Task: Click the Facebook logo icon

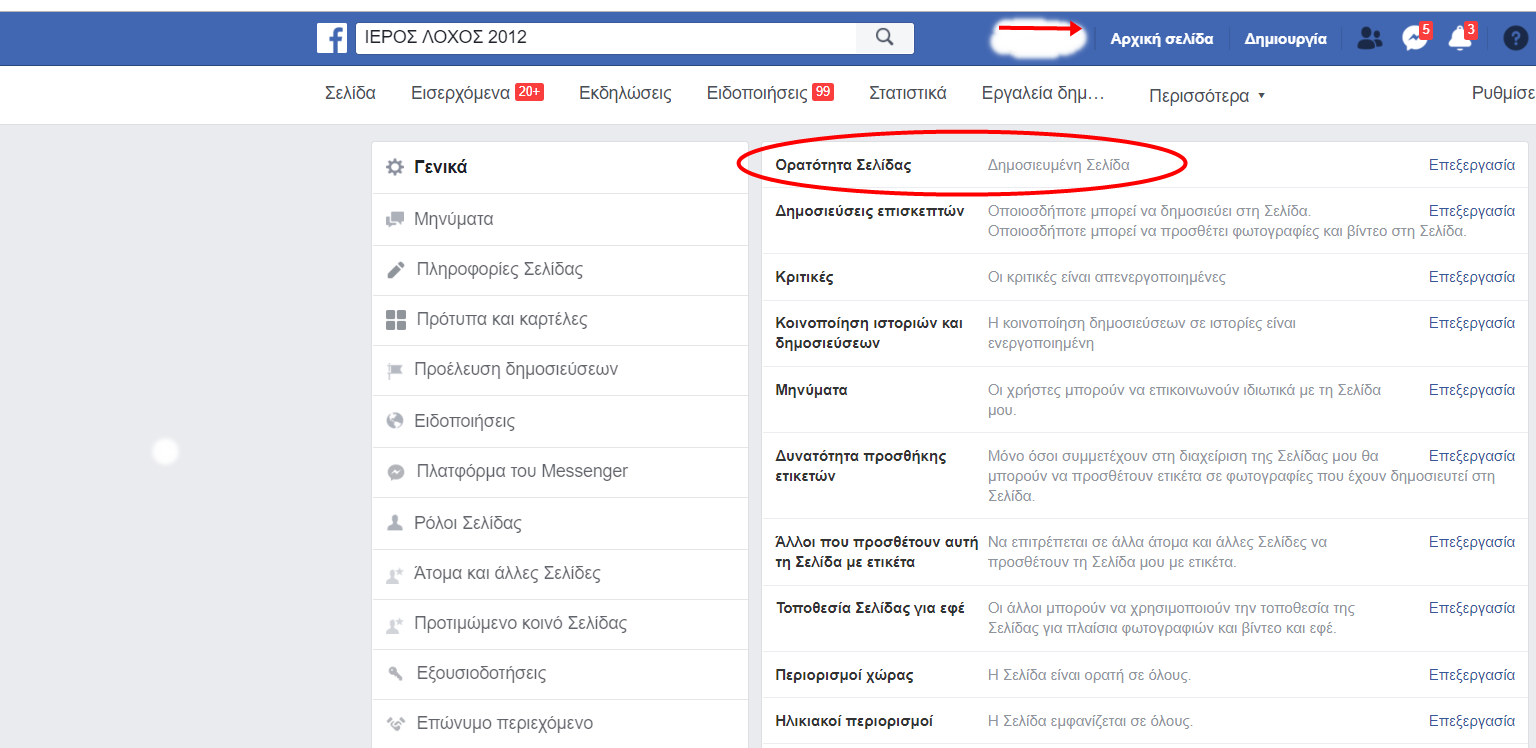Action: (332, 38)
